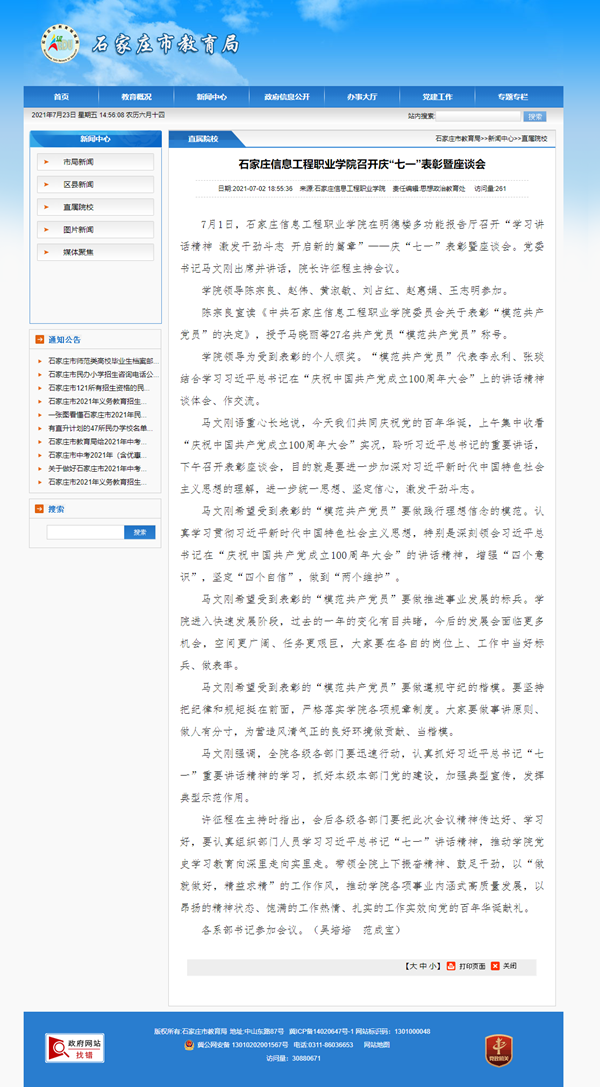Viewport: 600px width, 1087px height.
Task: Open the 首页 navigation tab
Action: click(61, 97)
